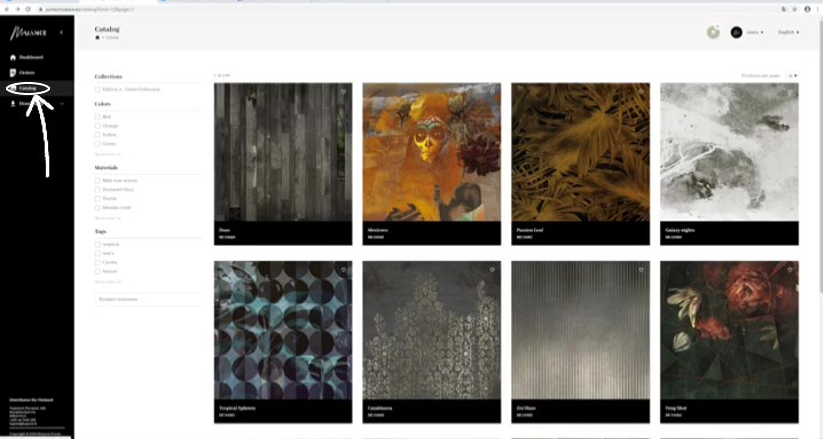Viewport: 823px width, 439px height.
Task: Click the browser reload icon
Action: pyautogui.click(x=27, y=9)
